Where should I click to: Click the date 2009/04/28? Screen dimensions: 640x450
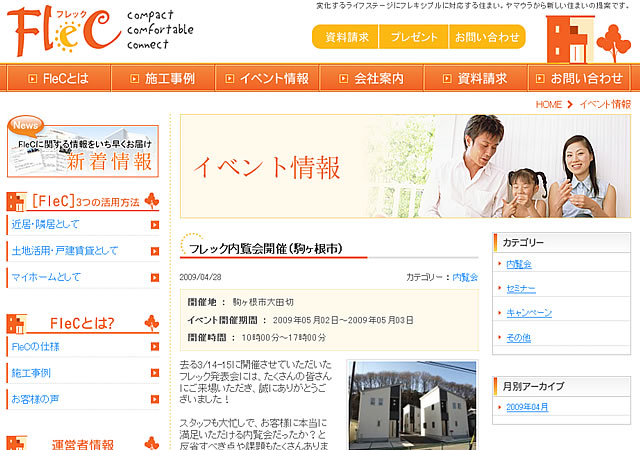click(x=200, y=277)
